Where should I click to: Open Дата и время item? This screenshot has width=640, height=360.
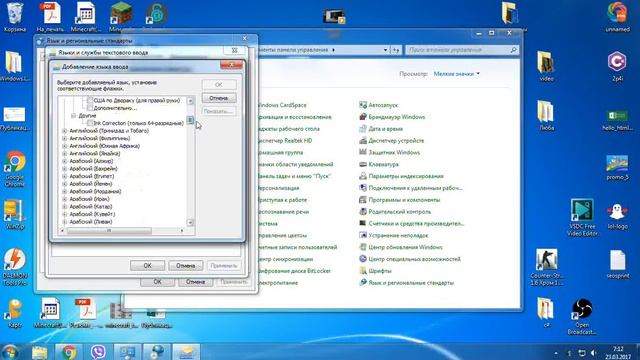pos(381,129)
